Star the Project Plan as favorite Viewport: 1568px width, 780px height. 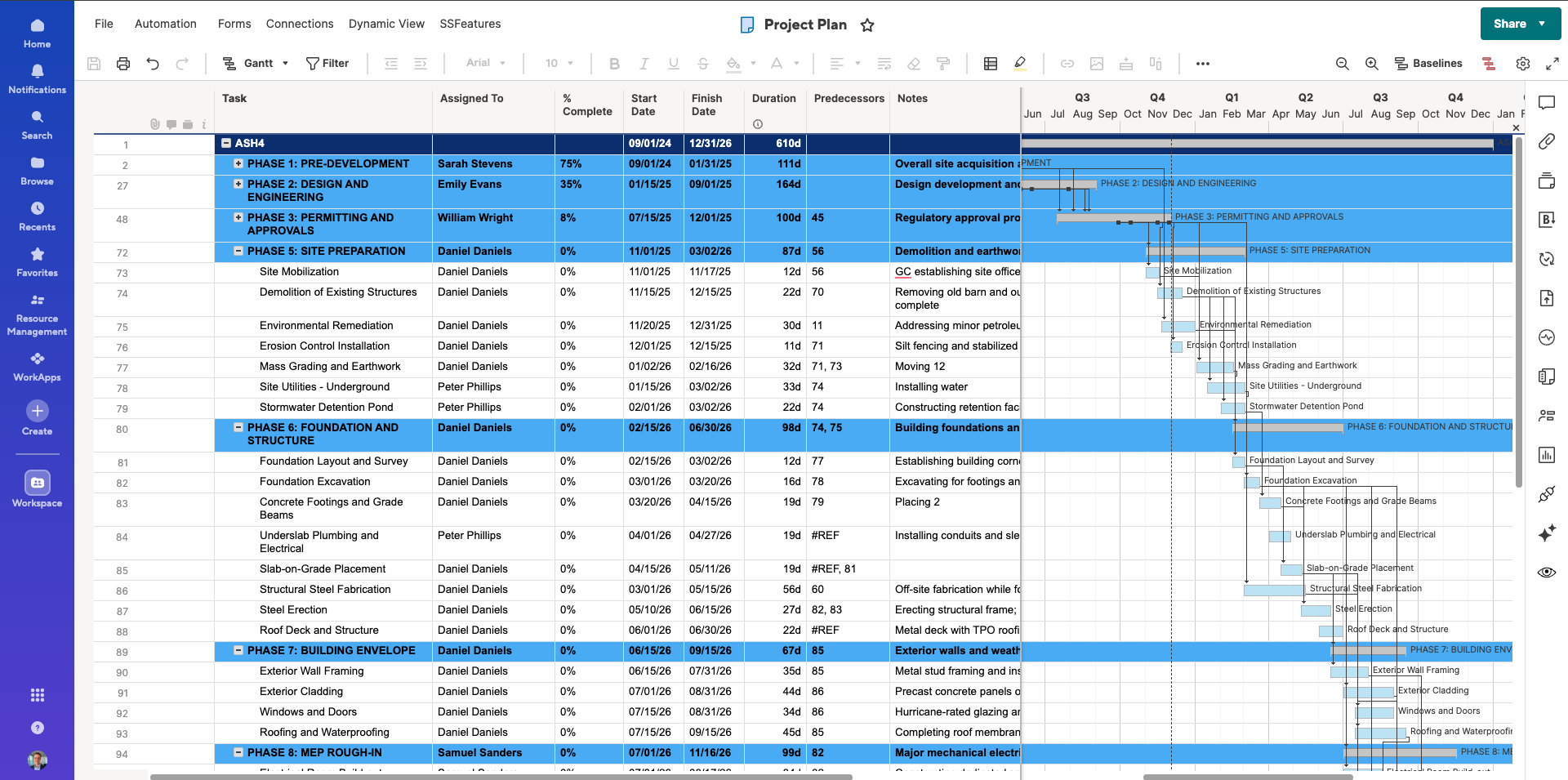click(867, 25)
